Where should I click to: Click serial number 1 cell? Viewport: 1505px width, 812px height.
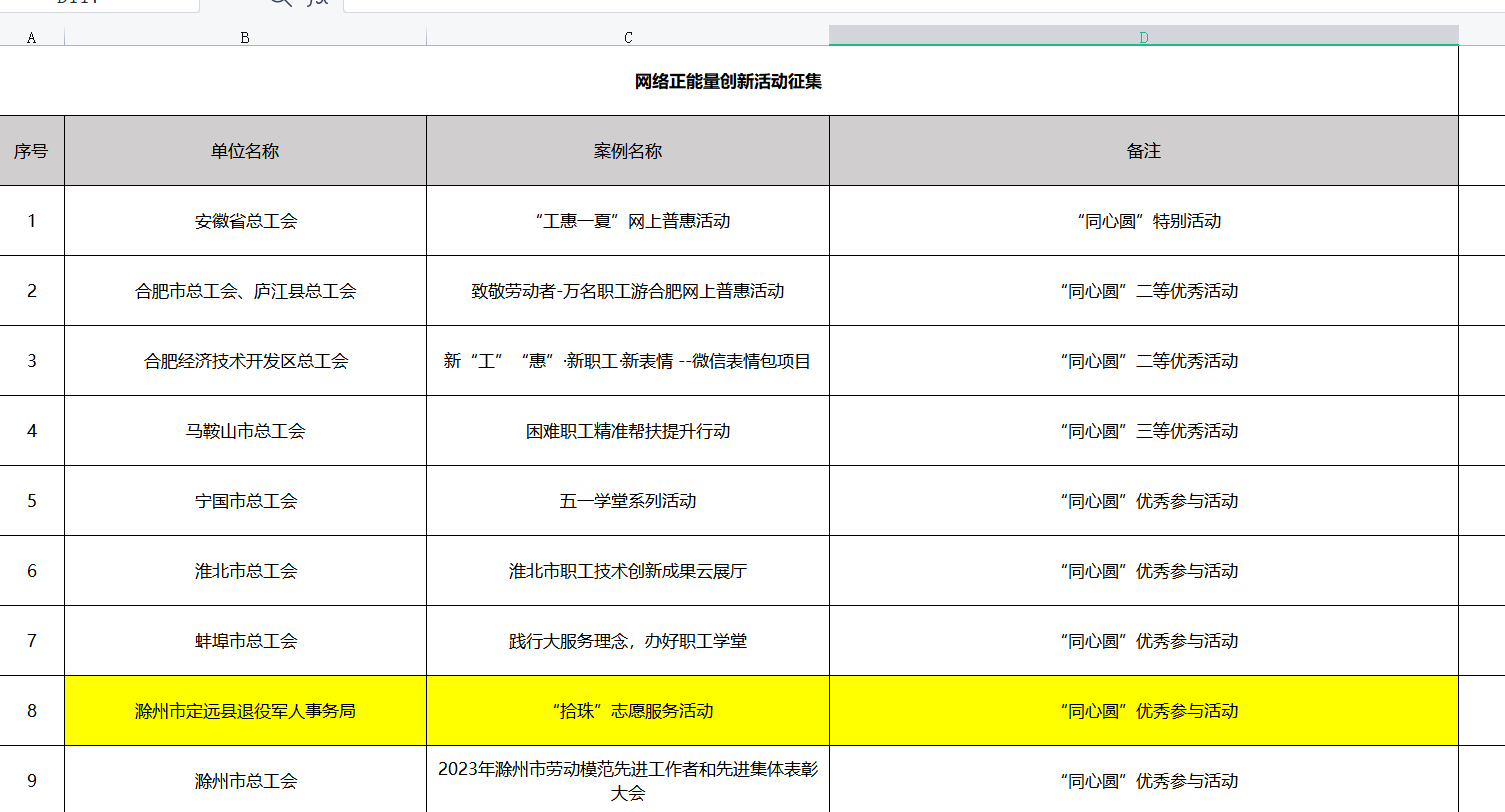point(32,221)
